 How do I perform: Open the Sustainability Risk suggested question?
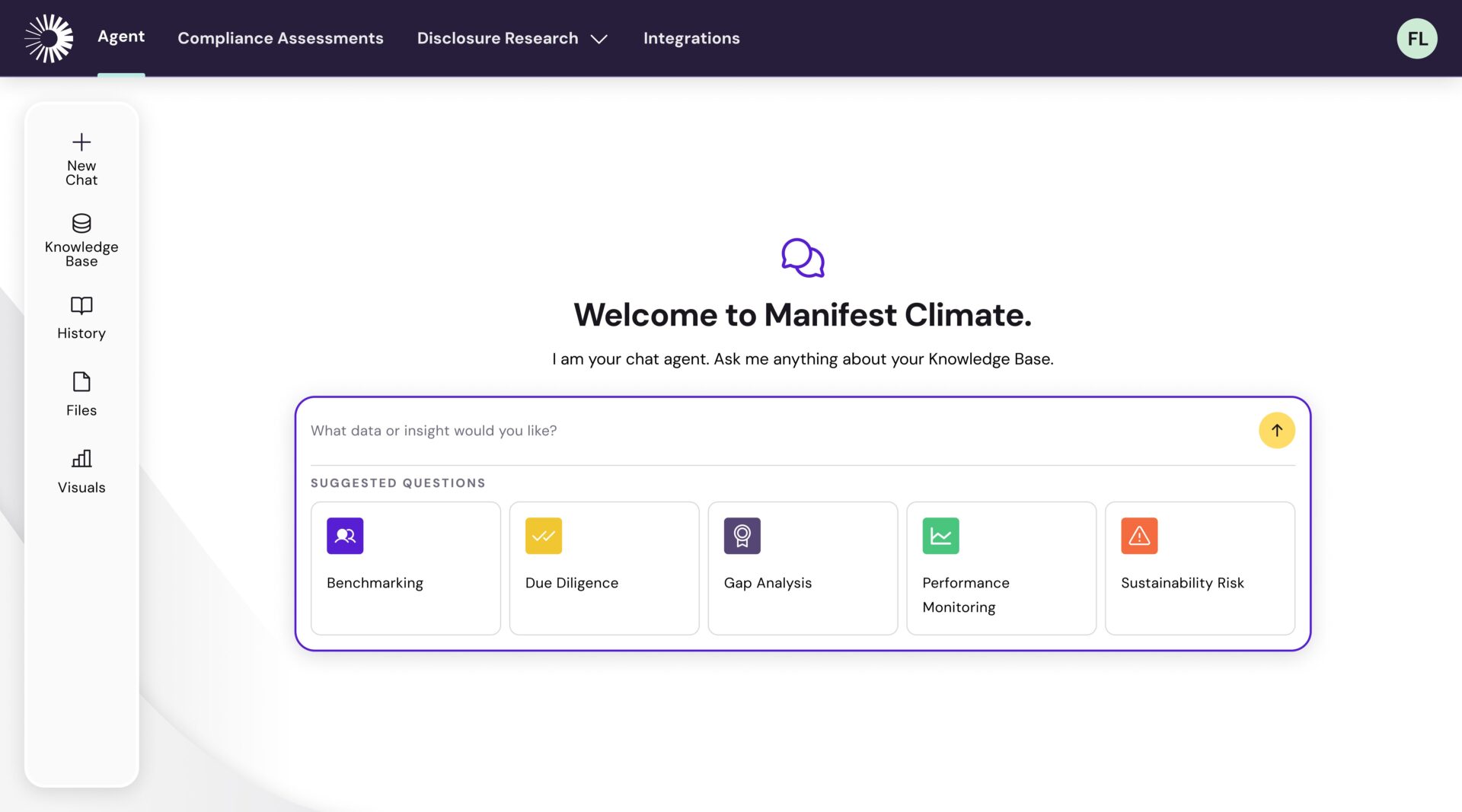1199,568
